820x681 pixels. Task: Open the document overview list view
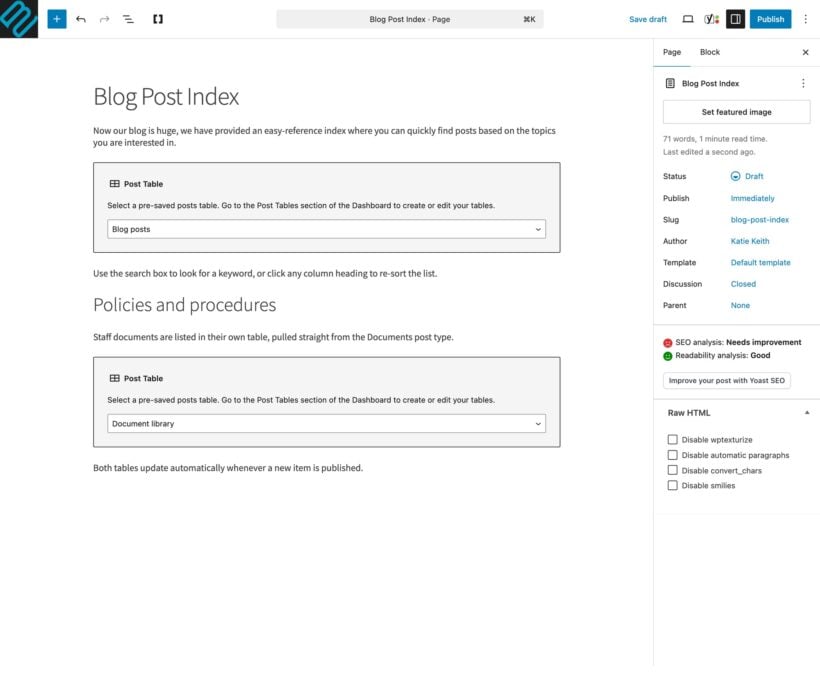[x=128, y=19]
